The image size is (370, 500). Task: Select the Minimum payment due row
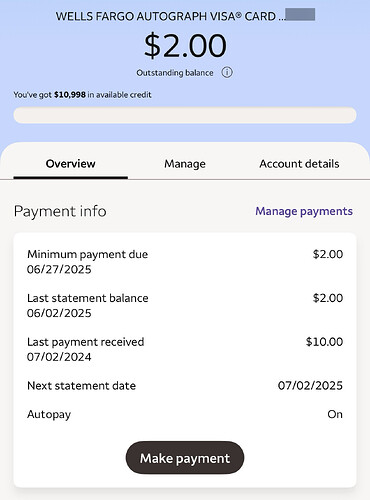[x=185, y=262]
